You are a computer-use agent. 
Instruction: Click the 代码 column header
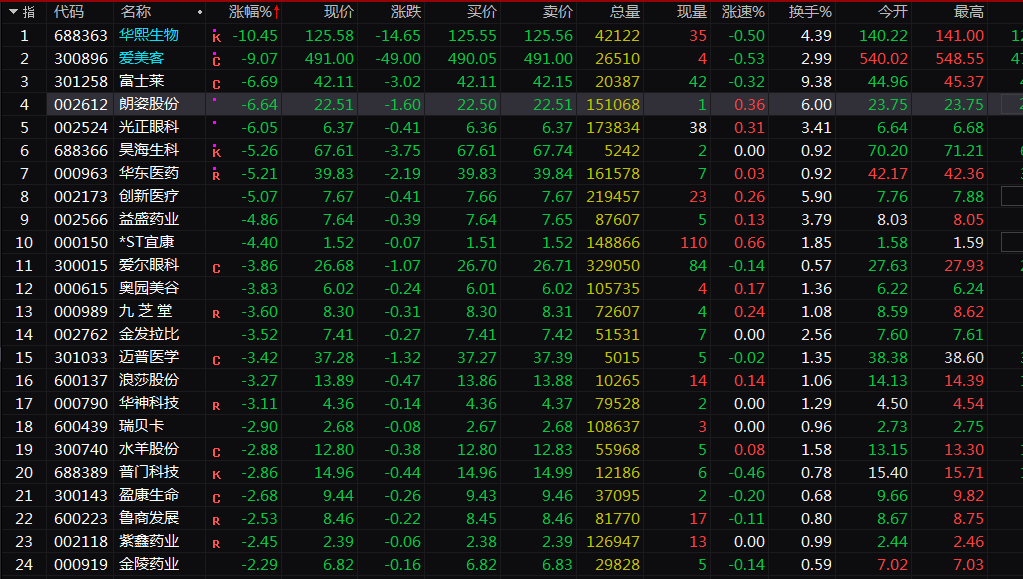[69, 12]
